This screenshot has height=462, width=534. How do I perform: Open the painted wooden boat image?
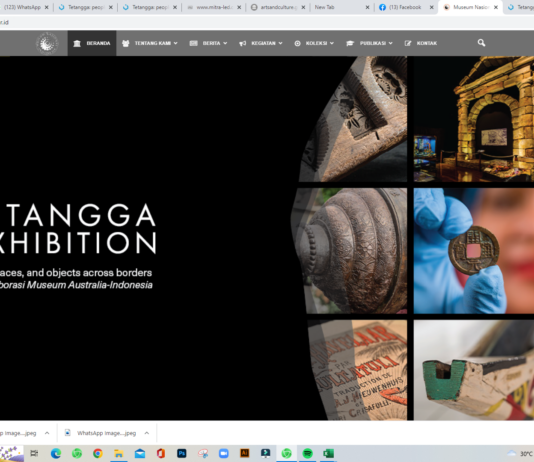(x=474, y=370)
